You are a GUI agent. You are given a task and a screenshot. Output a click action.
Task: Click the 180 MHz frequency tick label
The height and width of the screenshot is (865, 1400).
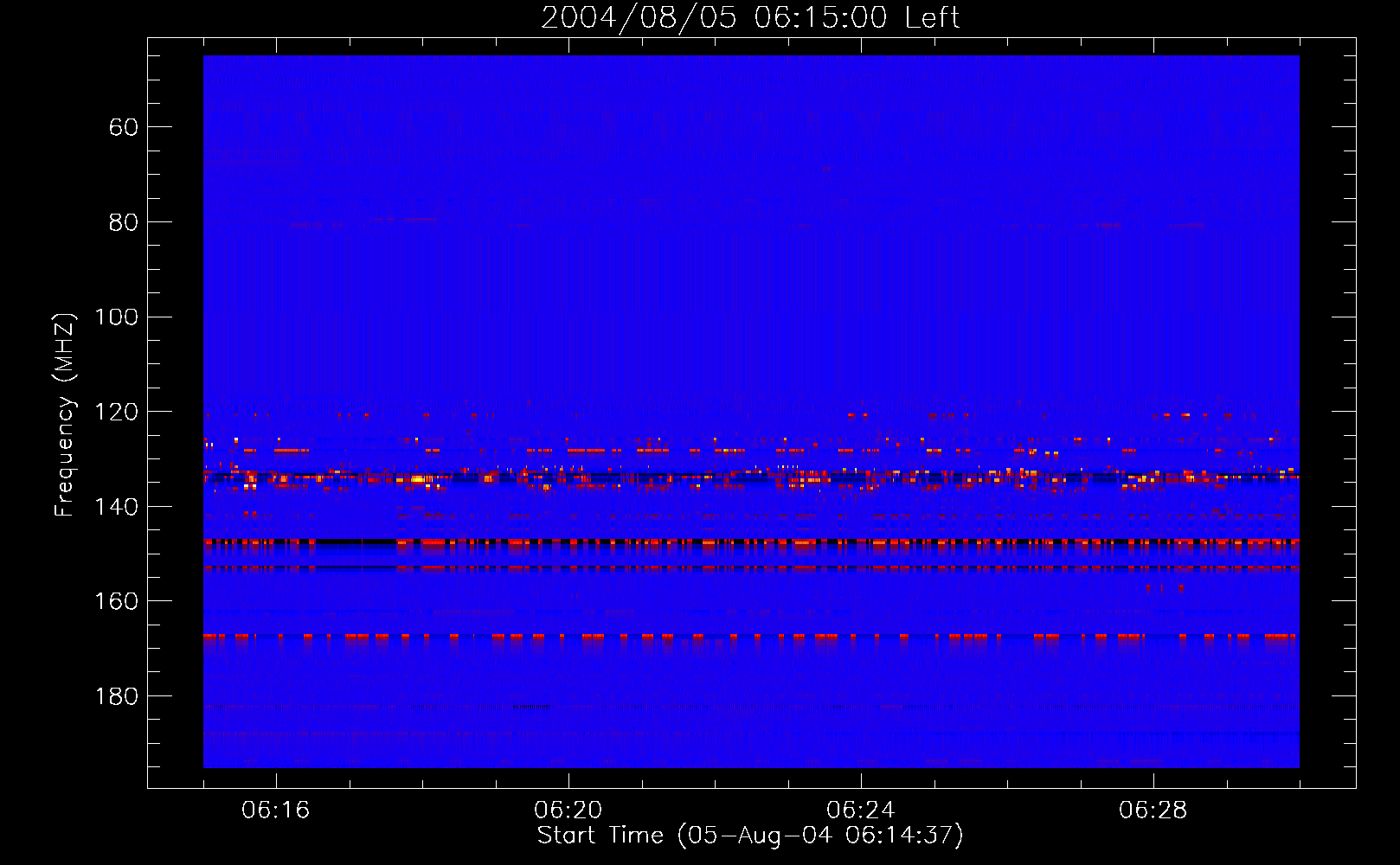(116, 696)
